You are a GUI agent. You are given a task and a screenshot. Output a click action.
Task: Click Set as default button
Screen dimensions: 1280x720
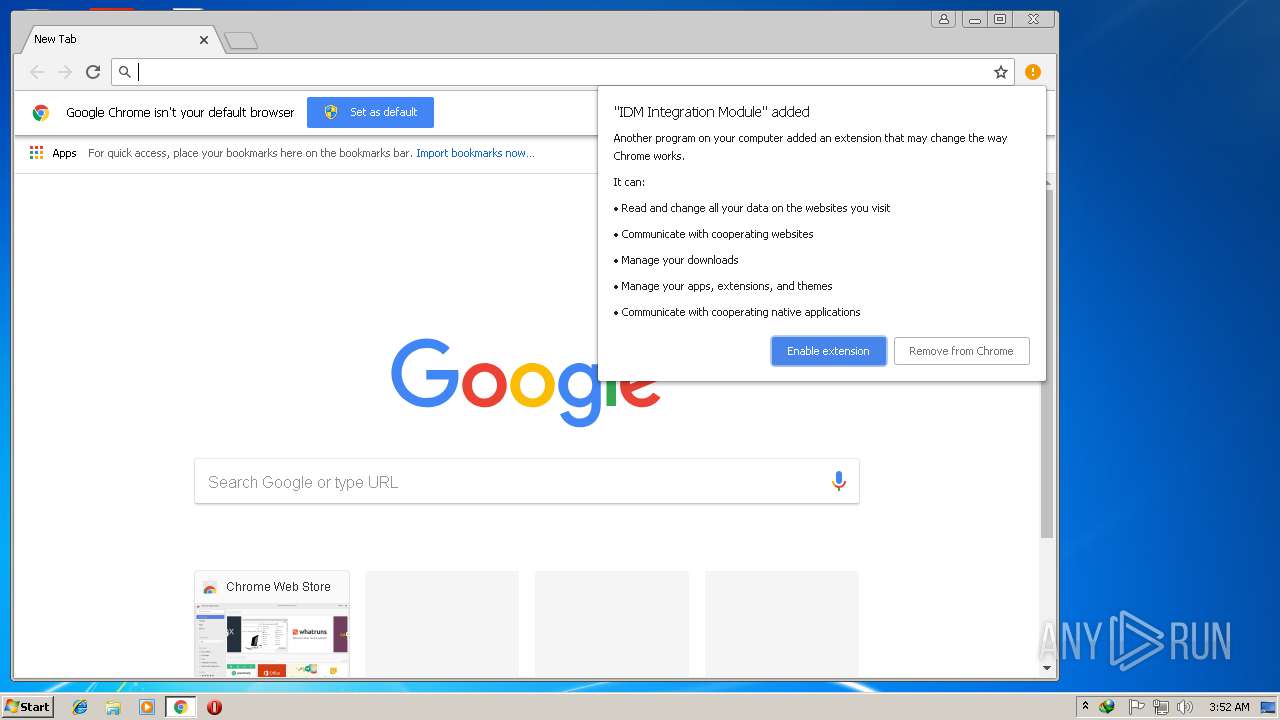click(370, 112)
